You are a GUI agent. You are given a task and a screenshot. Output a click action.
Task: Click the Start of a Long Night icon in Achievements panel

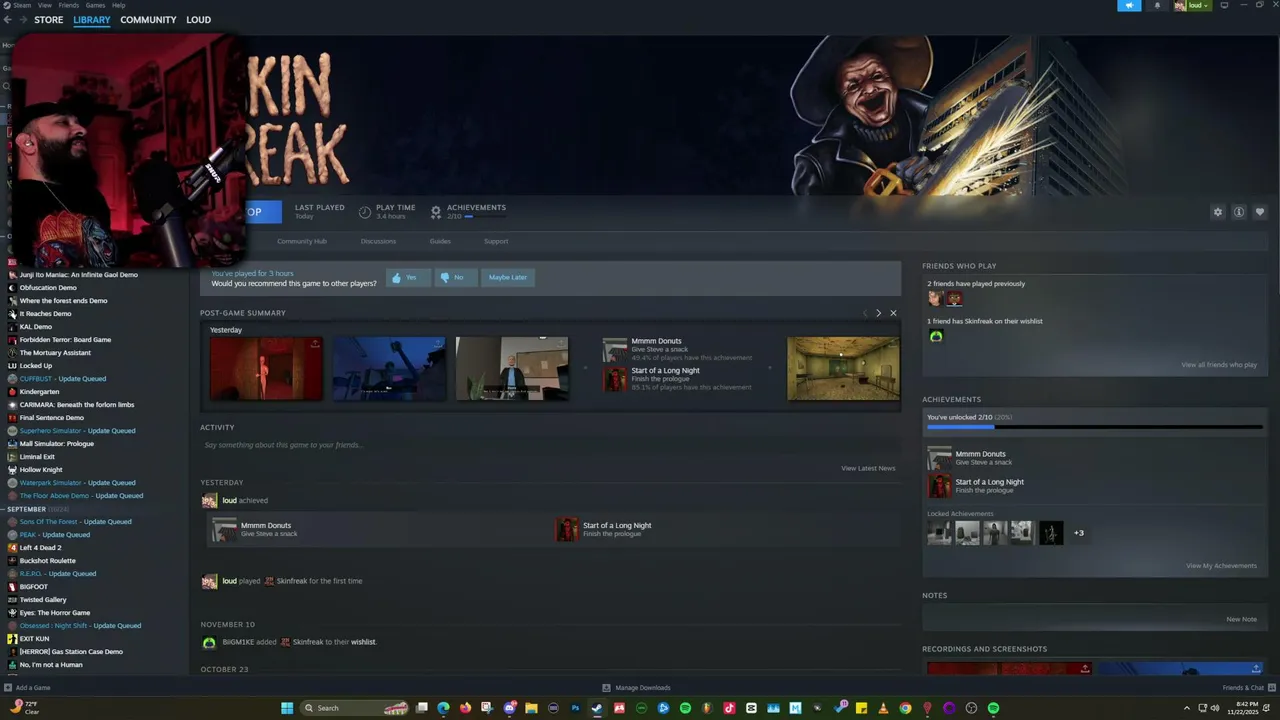[x=939, y=486]
